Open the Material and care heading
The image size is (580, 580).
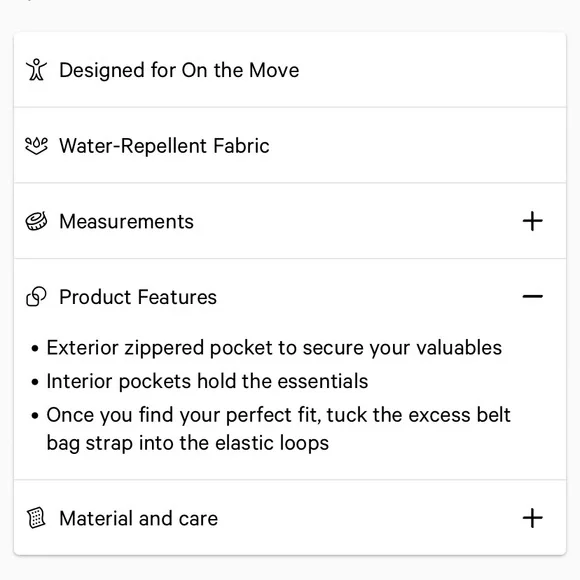[x=139, y=518]
